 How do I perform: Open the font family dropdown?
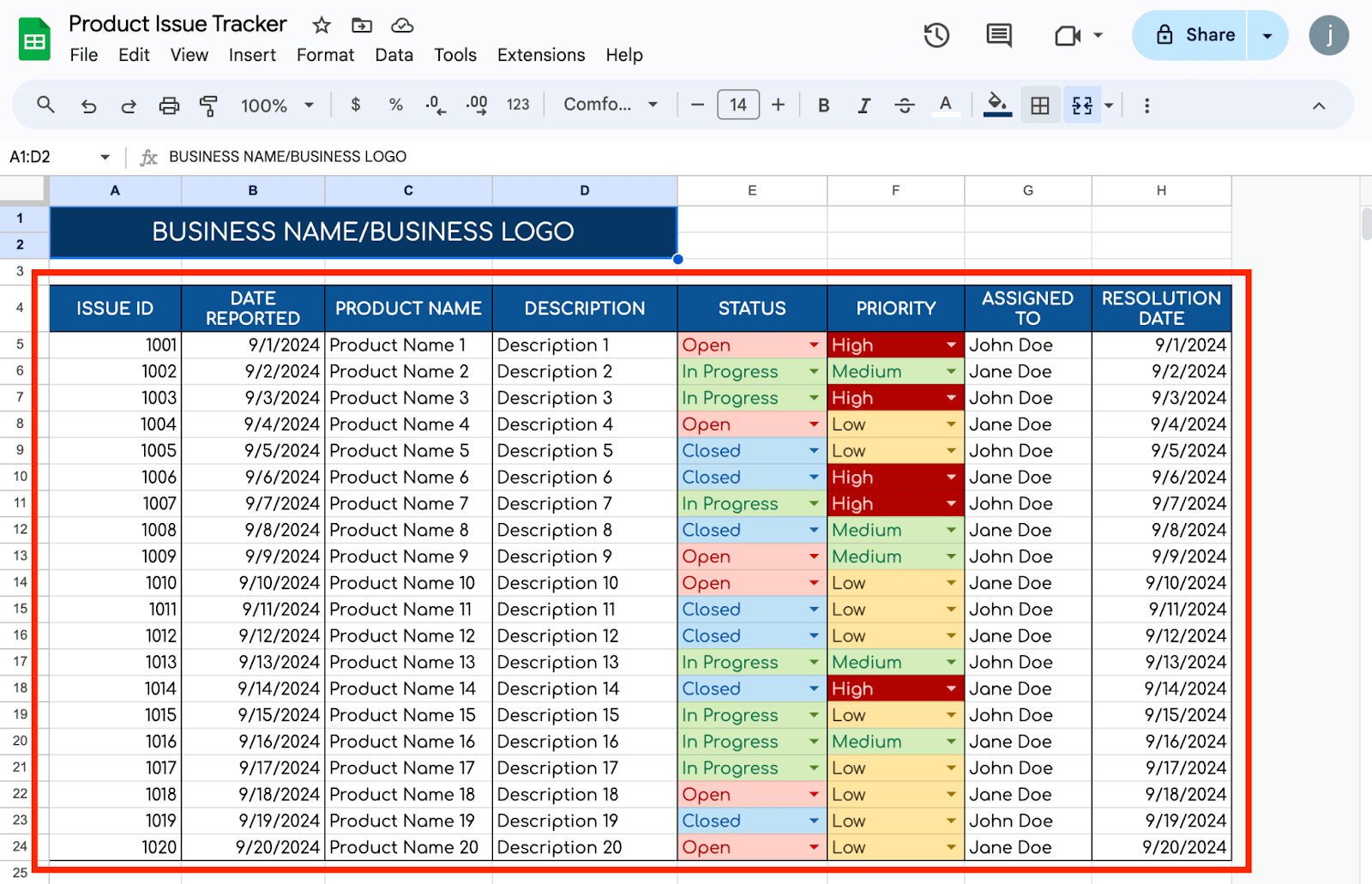click(x=611, y=105)
